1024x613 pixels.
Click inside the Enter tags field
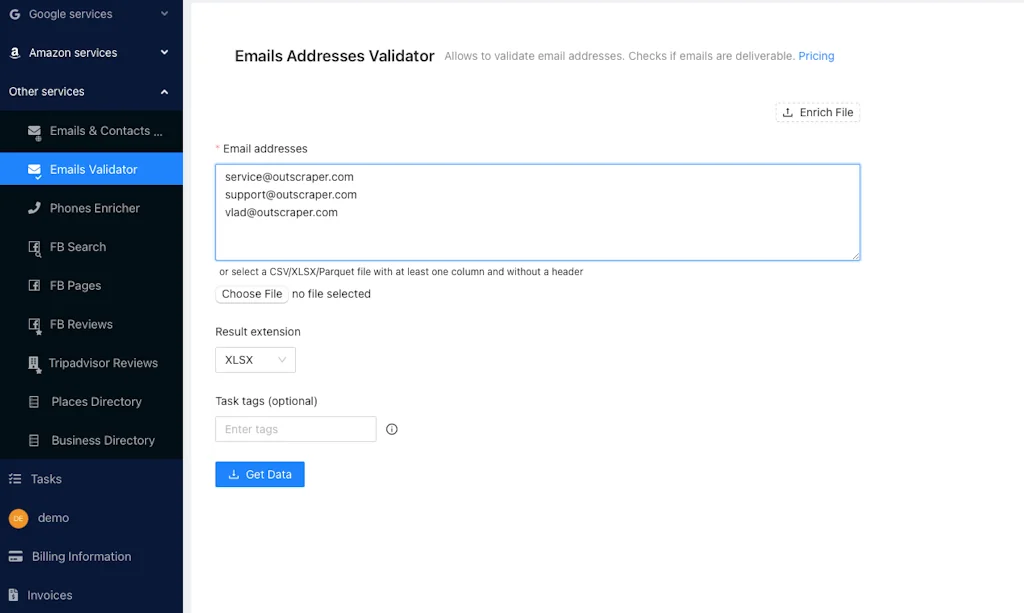pyautogui.click(x=295, y=428)
